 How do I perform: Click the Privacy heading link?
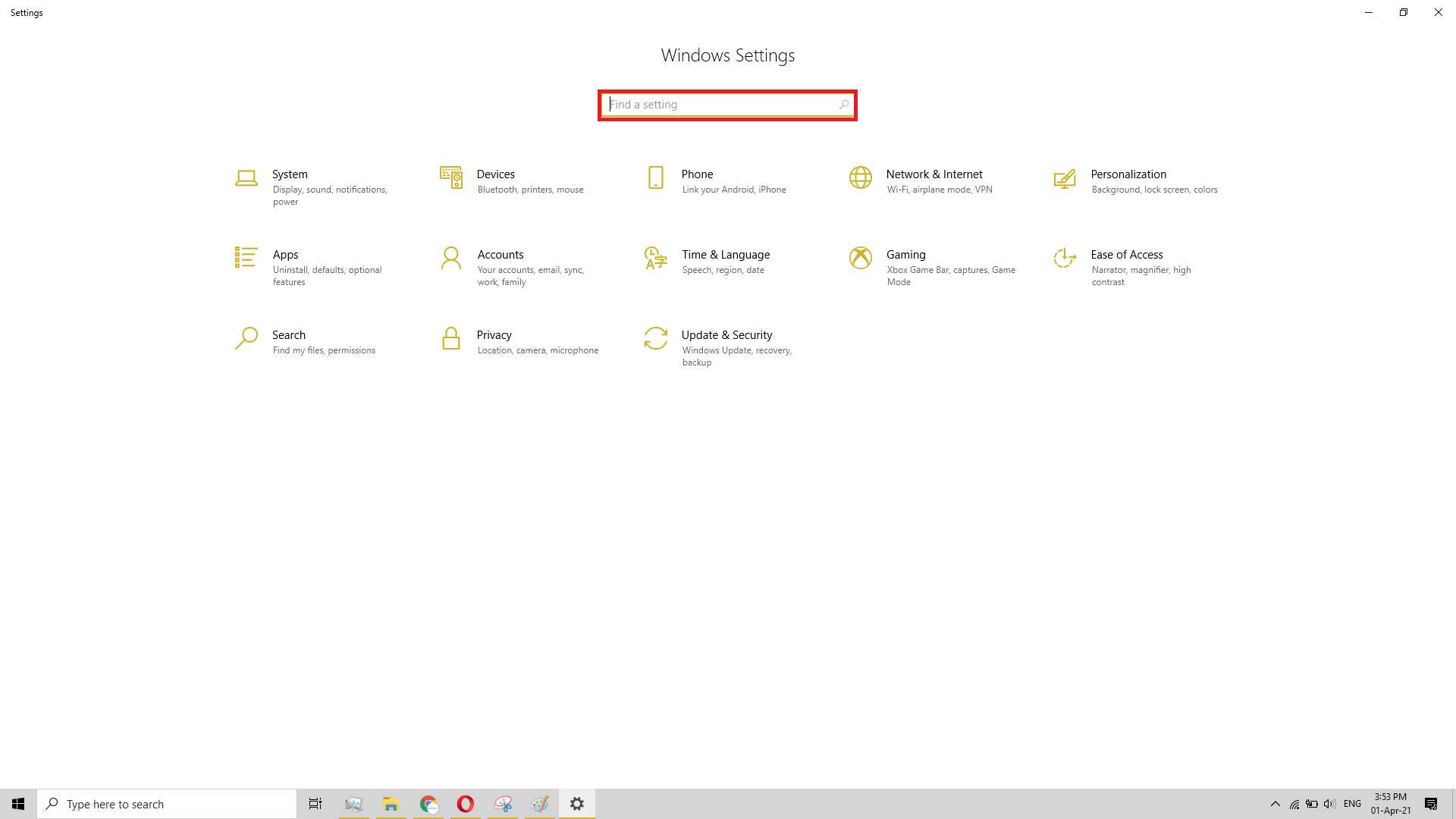point(494,335)
